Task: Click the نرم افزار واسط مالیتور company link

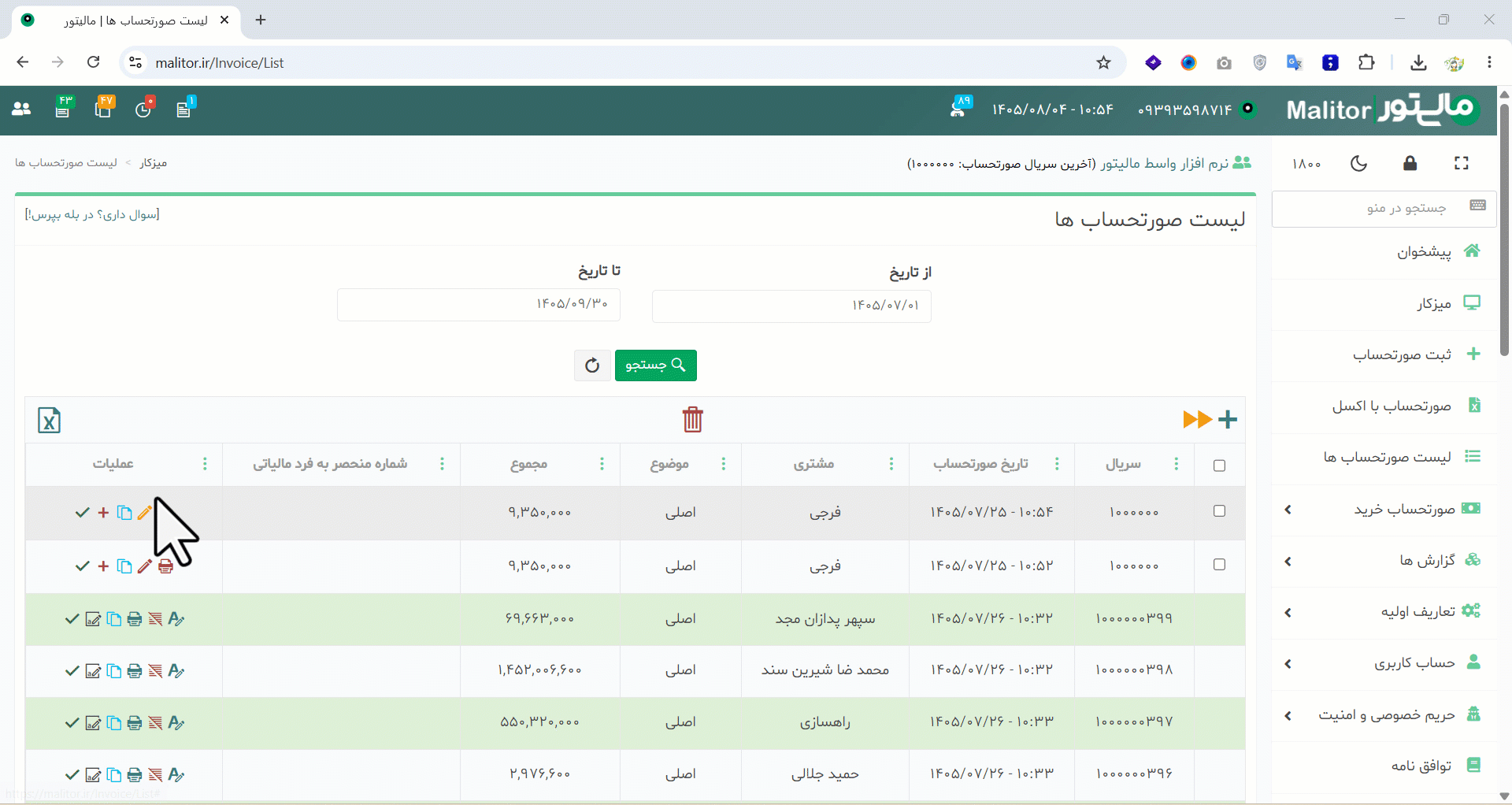Action: [x=1164, y=164]
